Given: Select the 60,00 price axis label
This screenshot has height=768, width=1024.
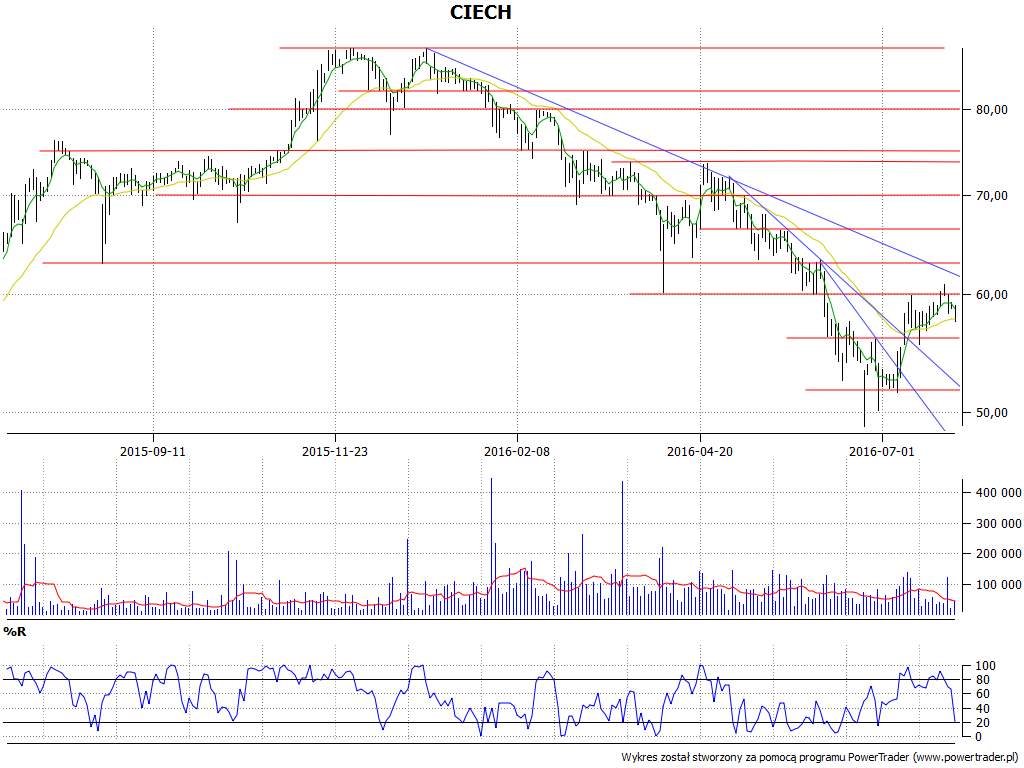Looking at the screenshot, I should (x=991, y=295).
